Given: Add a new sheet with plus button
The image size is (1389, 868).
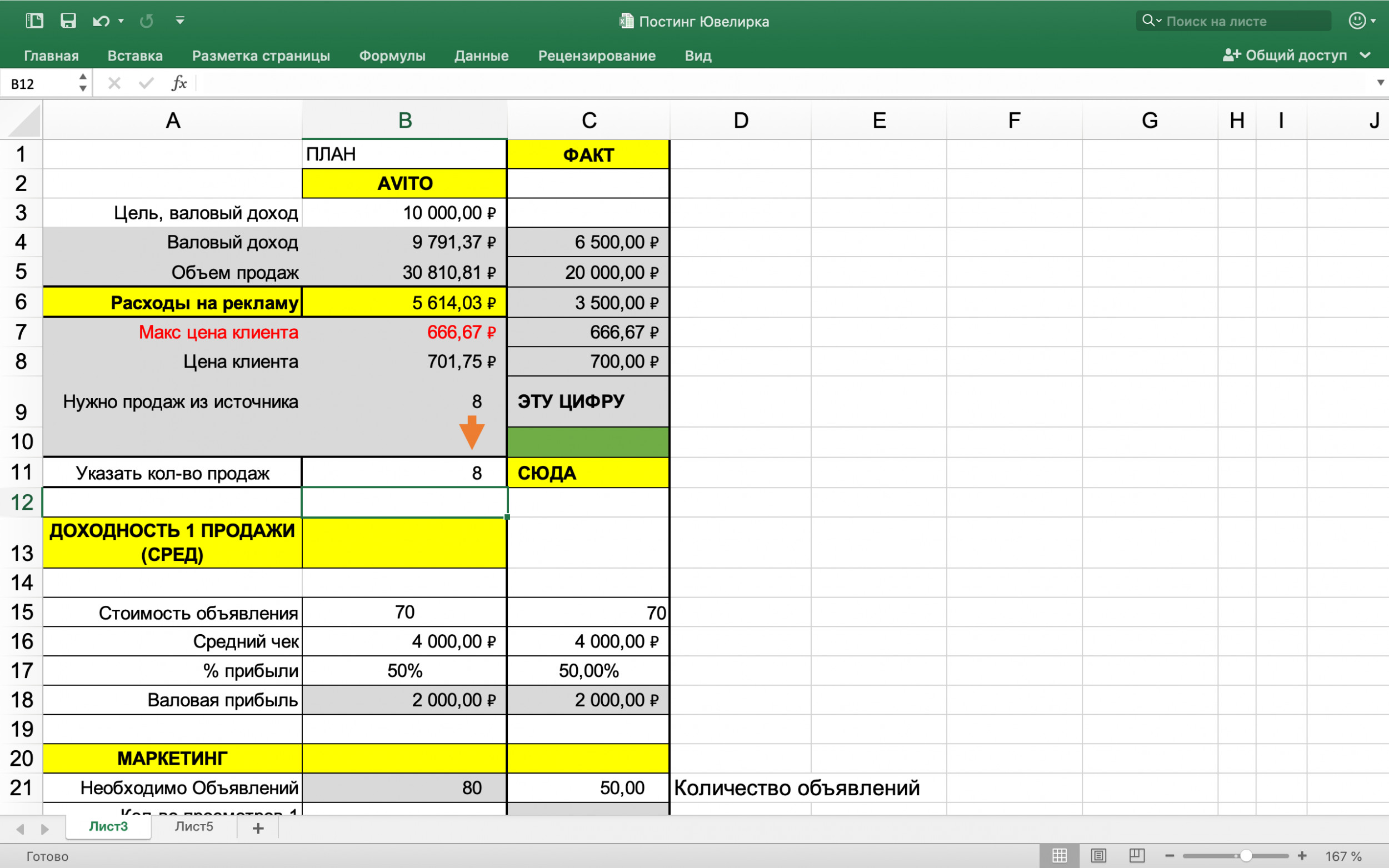Looking at the screenshot, I should [258, 828].
